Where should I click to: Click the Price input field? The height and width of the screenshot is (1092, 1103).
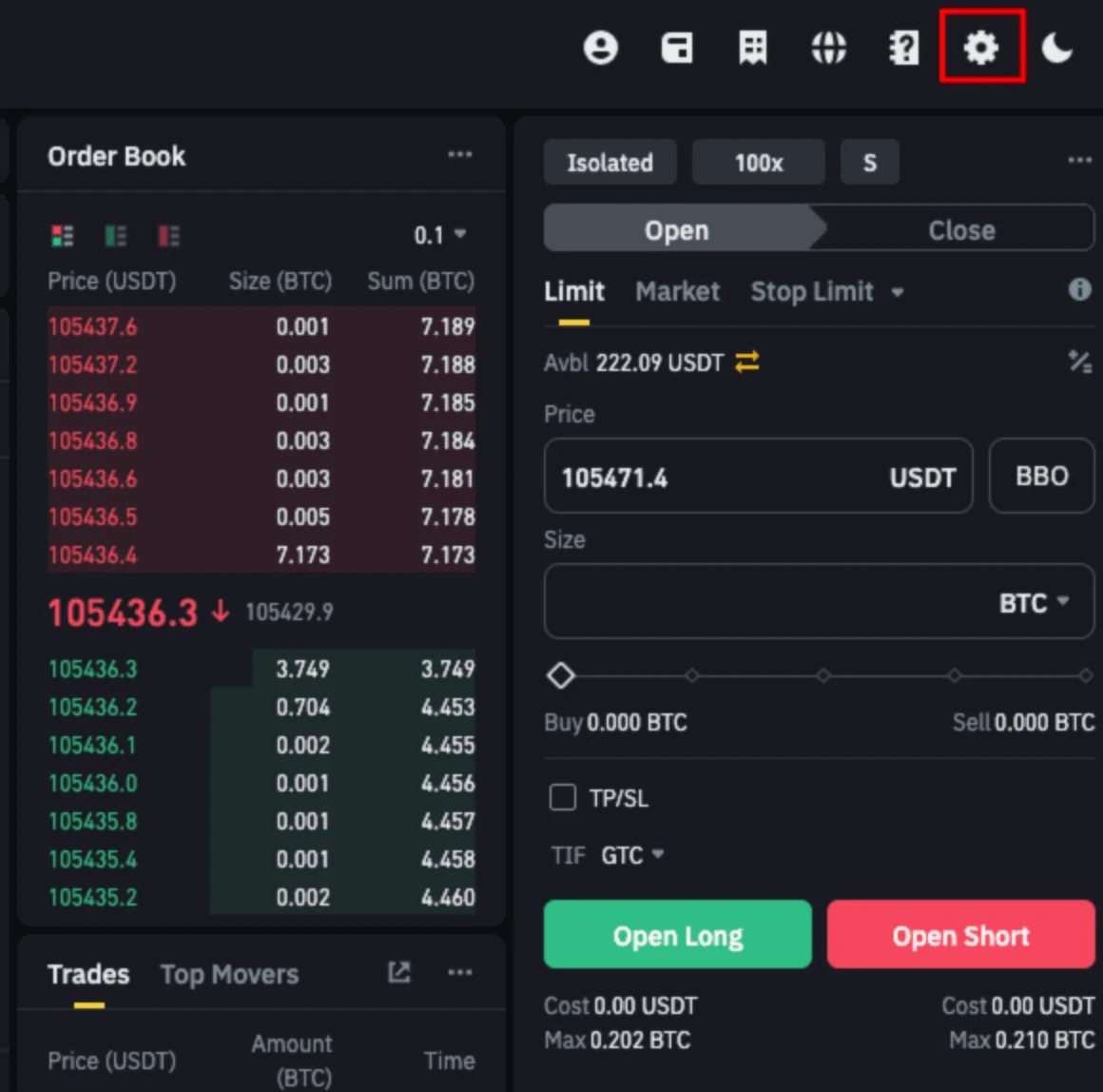pyautogui.click(x=759, y=477)
